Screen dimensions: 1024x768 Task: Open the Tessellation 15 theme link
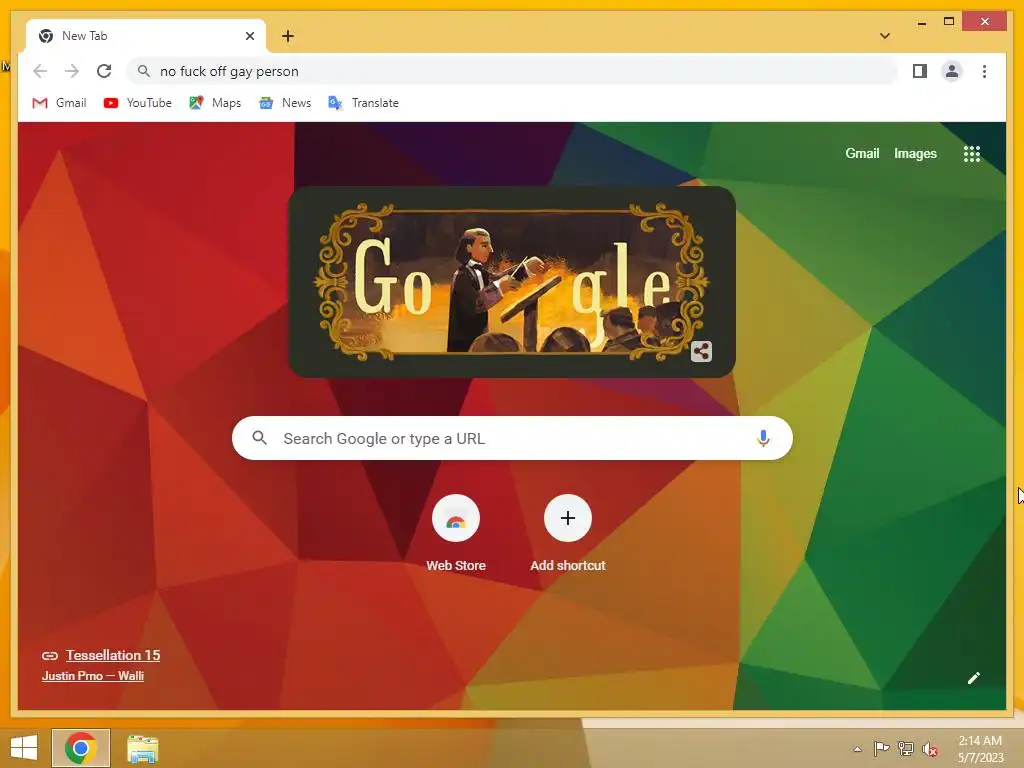tap(112, 655)
